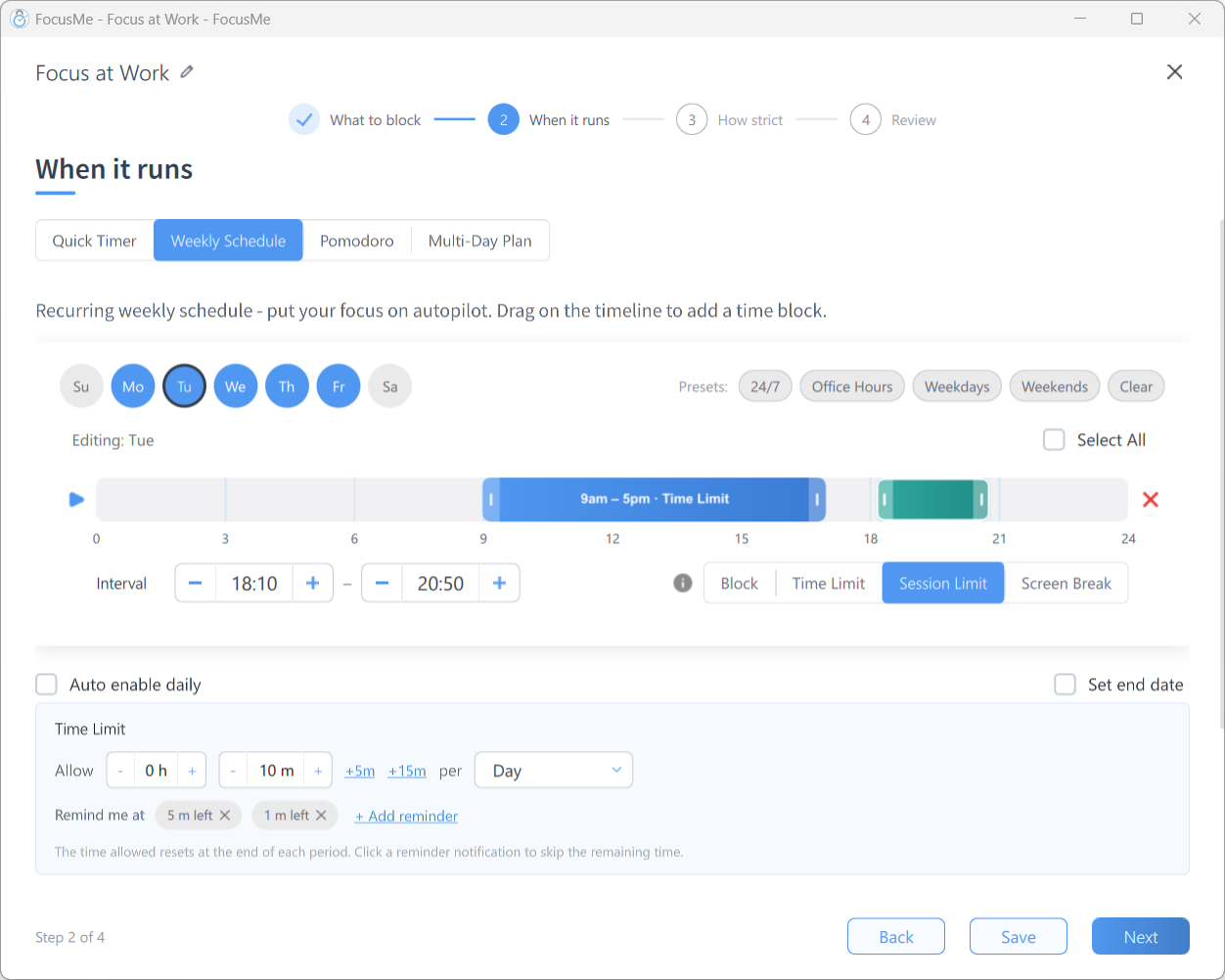
Task: Select the Screen Break mode
Action: 1066,583
